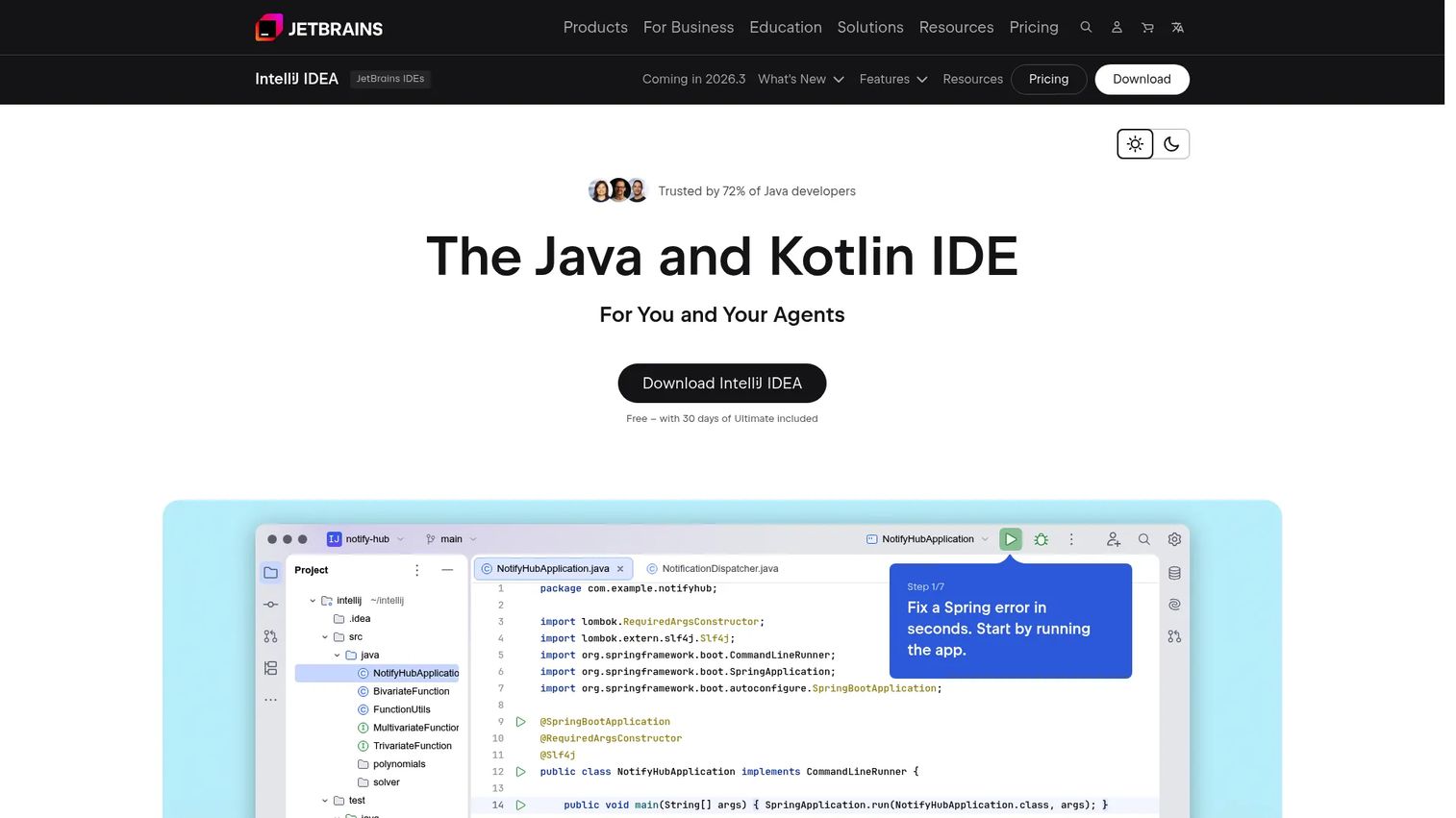This screenshot has width=1456, height=818.
Task: Switch to NotificationDispatcher.java editor tab
Action: (713, 569)
